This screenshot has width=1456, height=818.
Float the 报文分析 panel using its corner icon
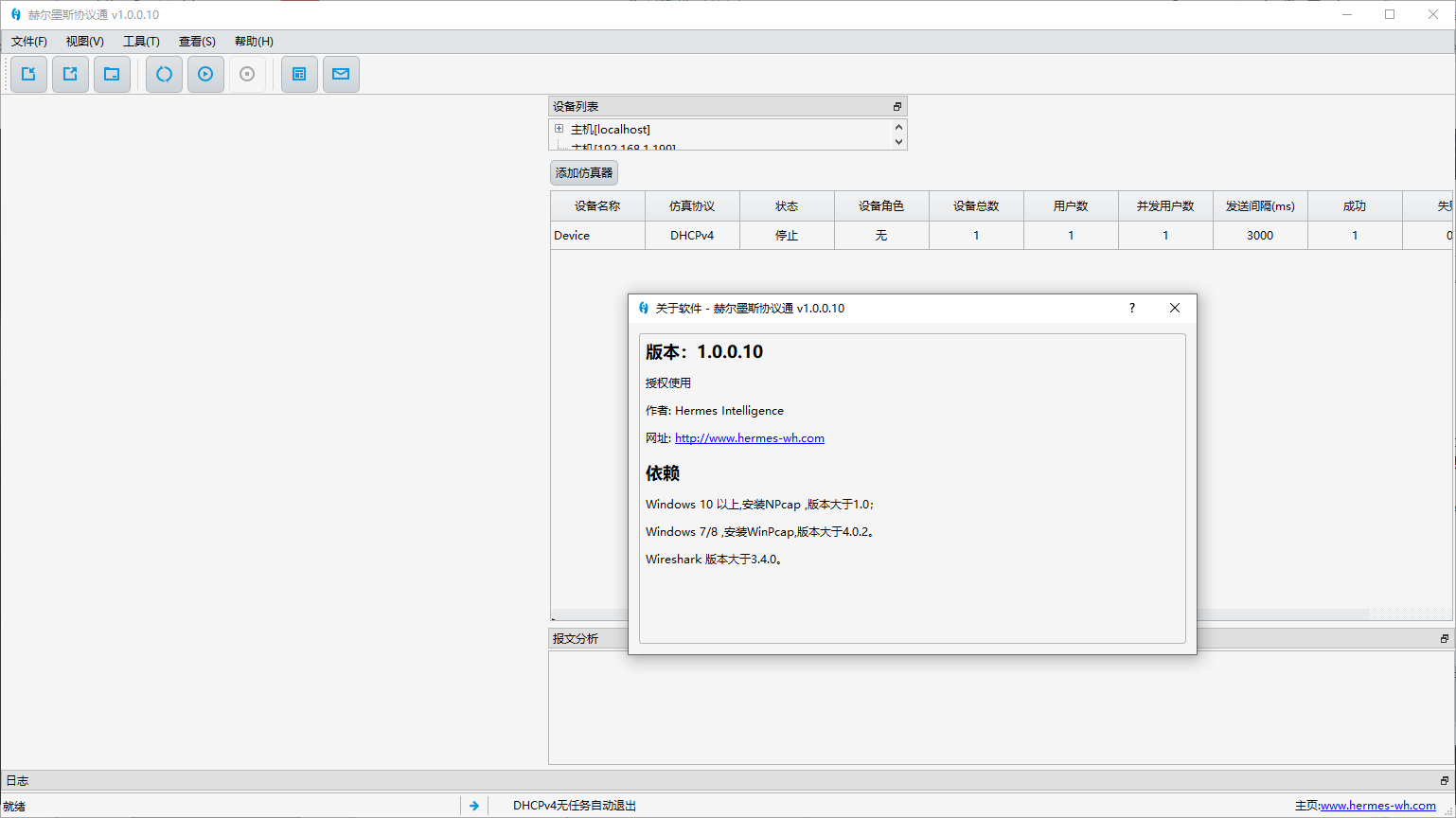coord(1445,638)
